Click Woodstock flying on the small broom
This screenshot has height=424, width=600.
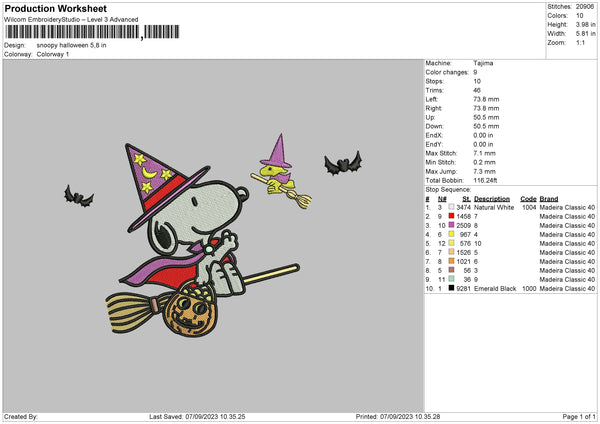coord(281,172)
